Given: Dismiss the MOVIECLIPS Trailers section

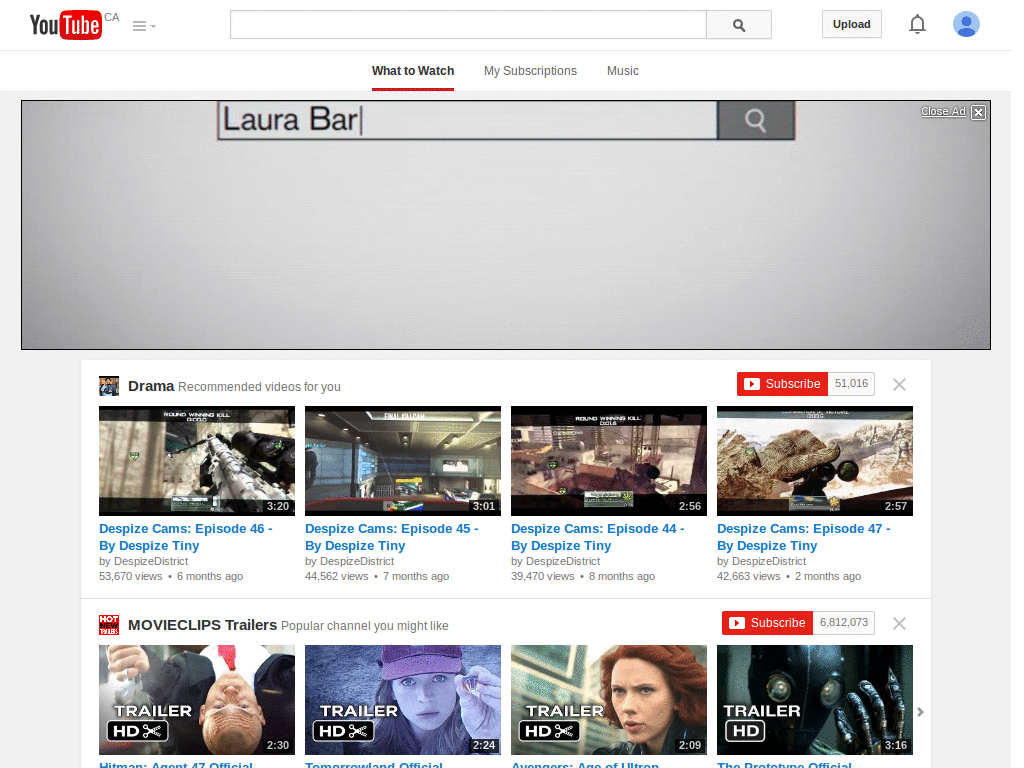Looking at the screenshot, I should click(899, 624).
